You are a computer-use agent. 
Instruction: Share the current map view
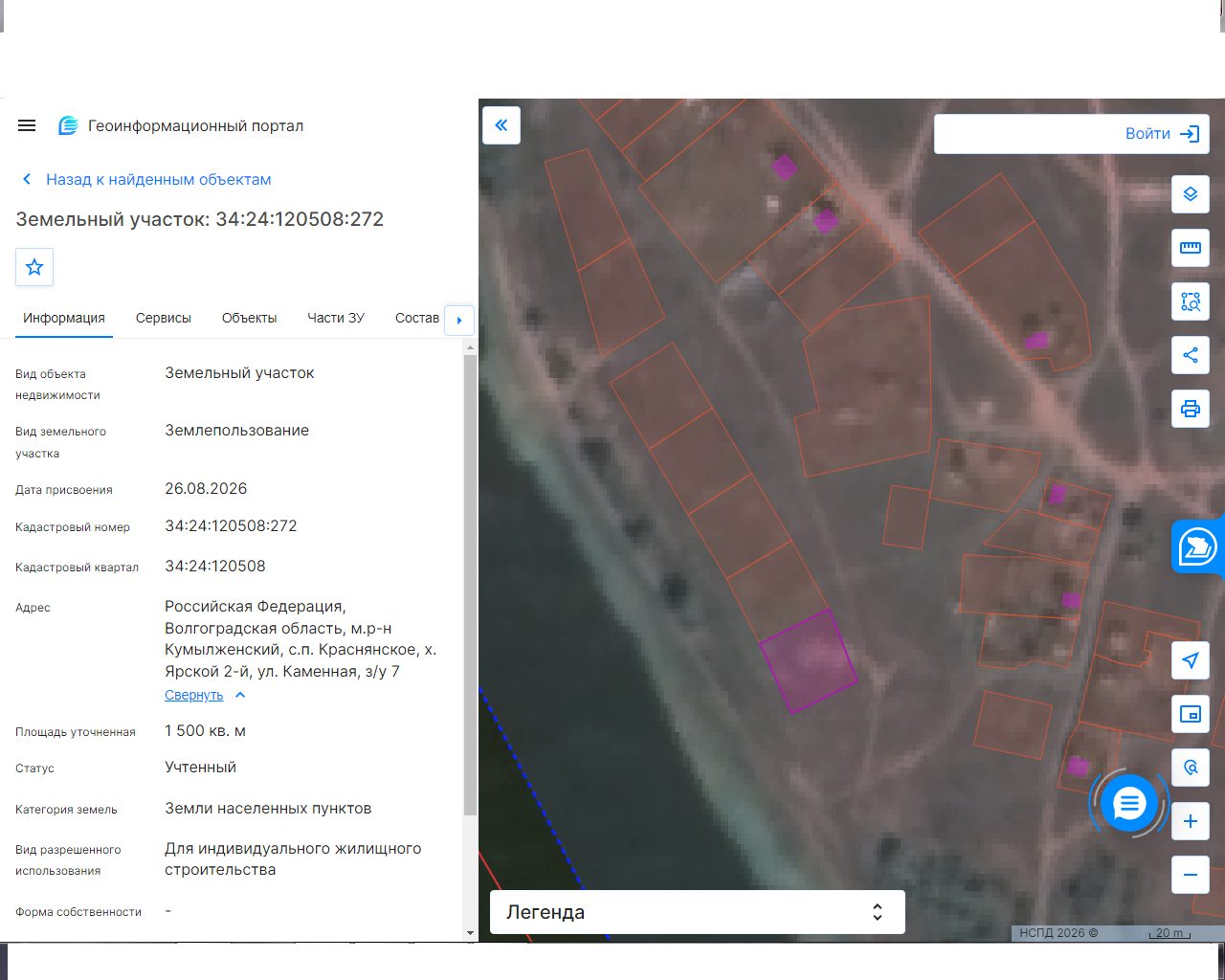tap(1191, 355)
